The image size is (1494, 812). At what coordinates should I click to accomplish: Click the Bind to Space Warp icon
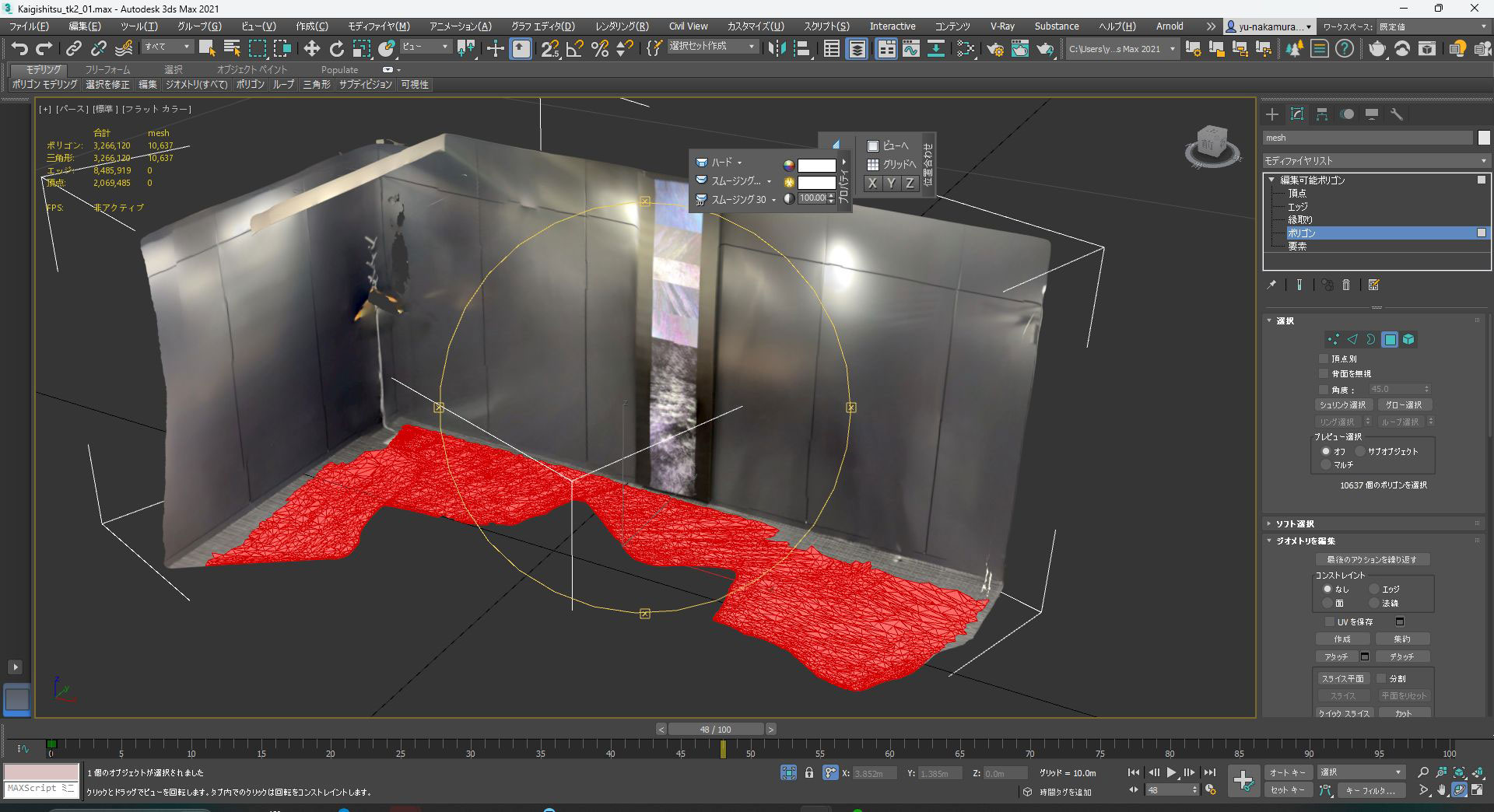(x=124, y=49)
